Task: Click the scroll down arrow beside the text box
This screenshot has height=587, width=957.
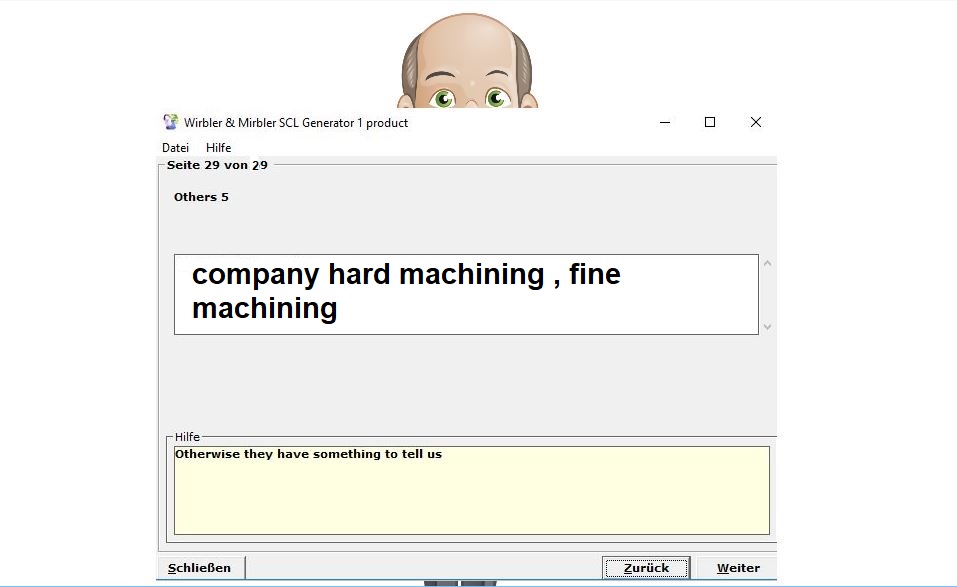Action: (767, 326)
